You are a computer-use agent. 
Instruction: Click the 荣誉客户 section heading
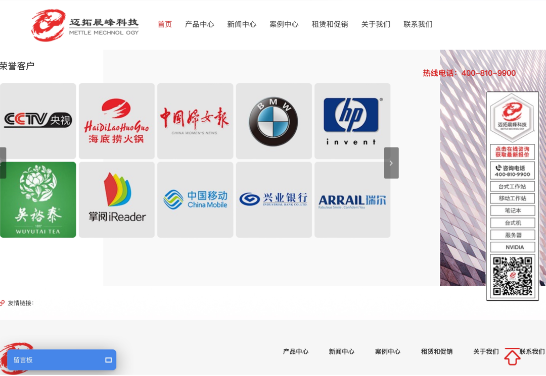17,66
